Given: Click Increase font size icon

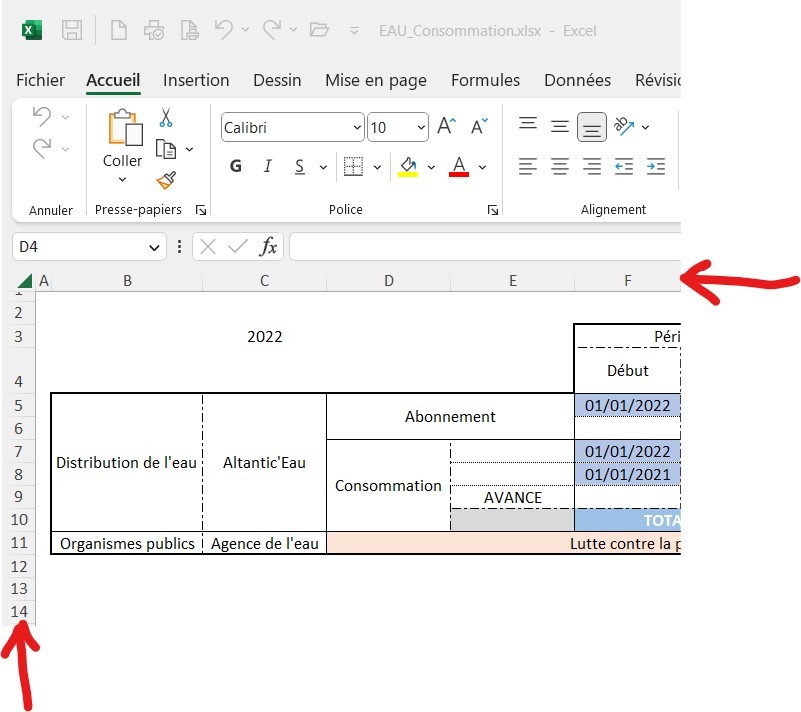Looking at the screenshot, I should [446, 126].
